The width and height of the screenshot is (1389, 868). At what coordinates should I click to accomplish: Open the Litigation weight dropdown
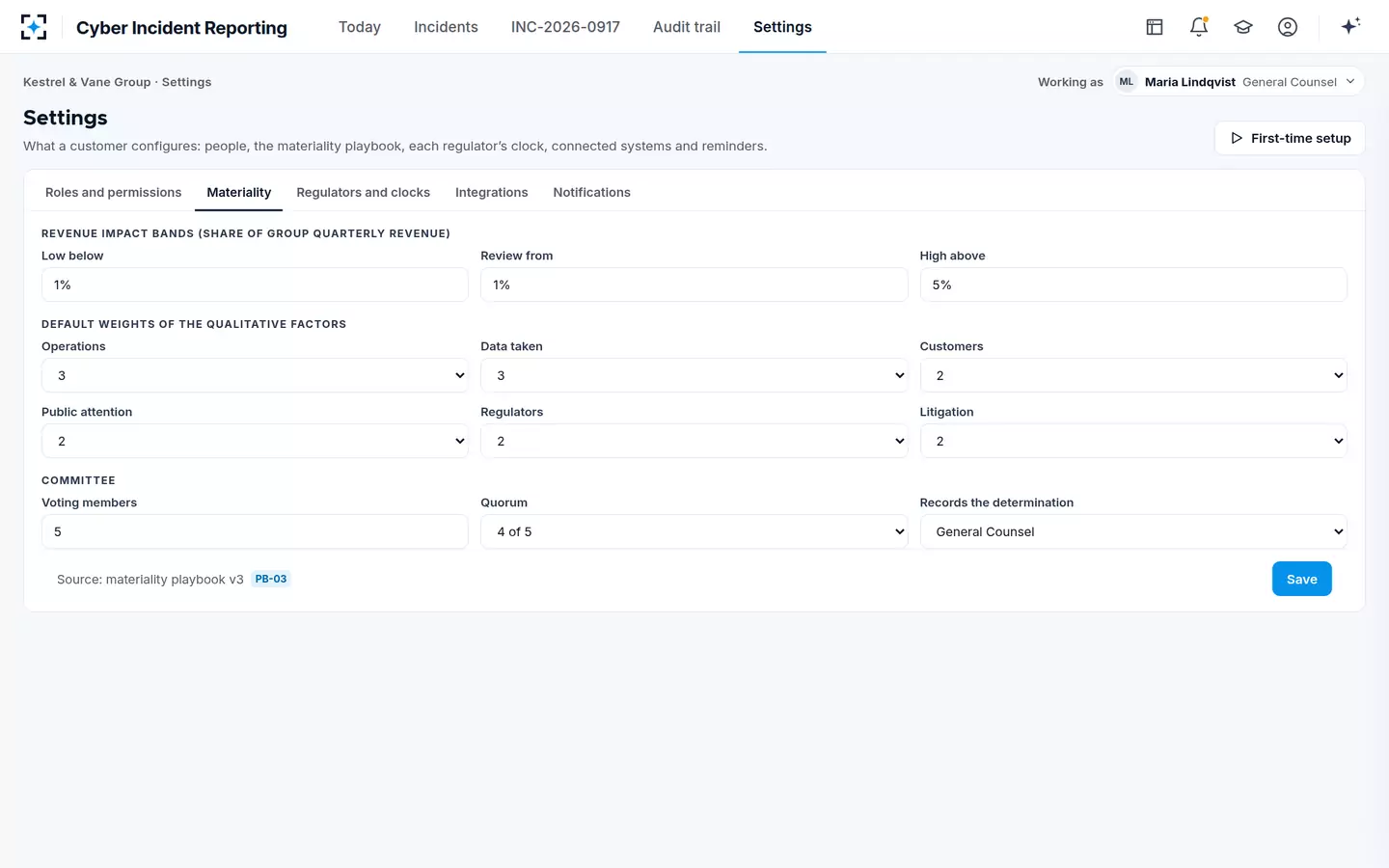(x=1133, y=441)
